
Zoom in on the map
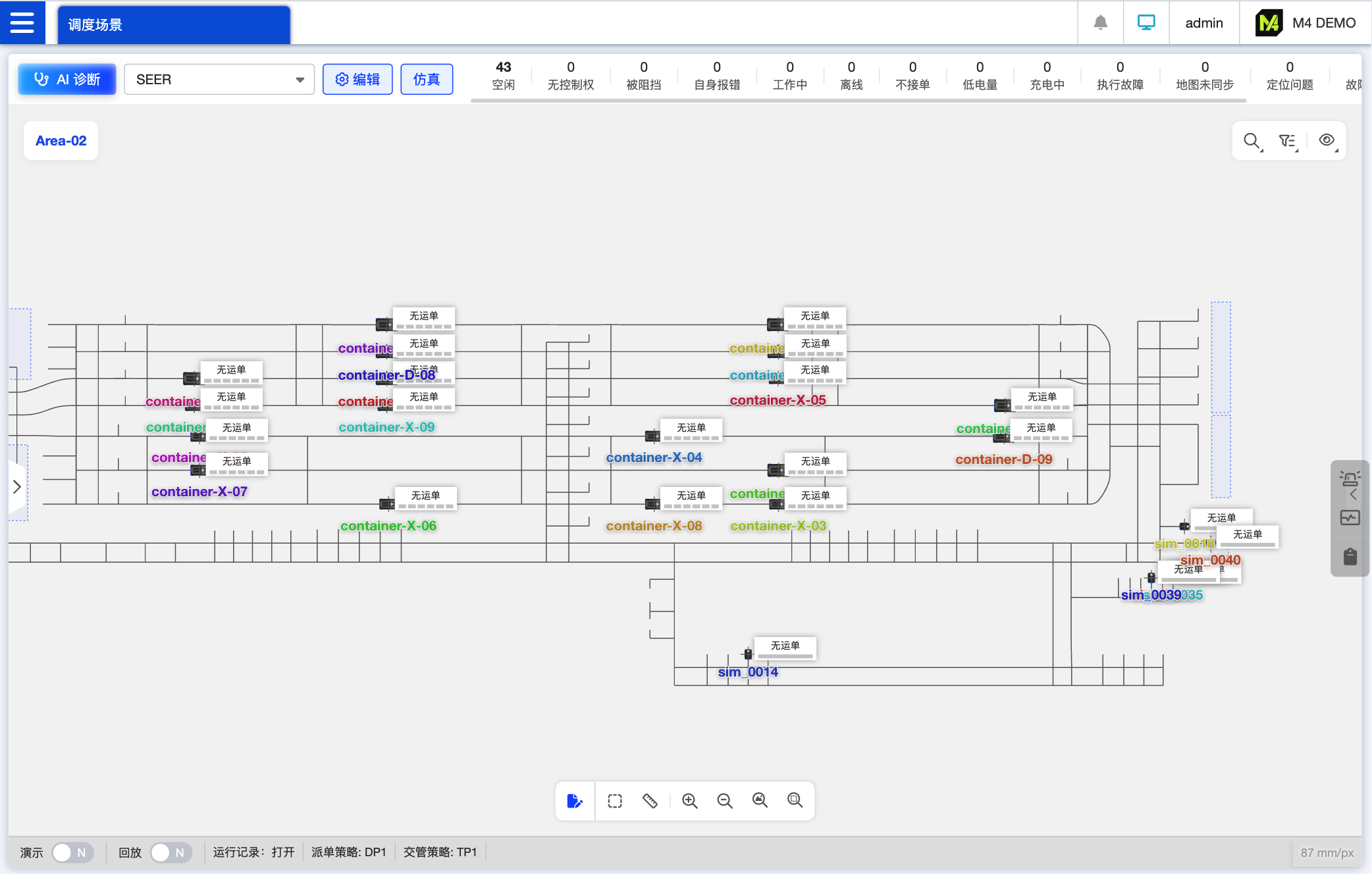[689, 800]
